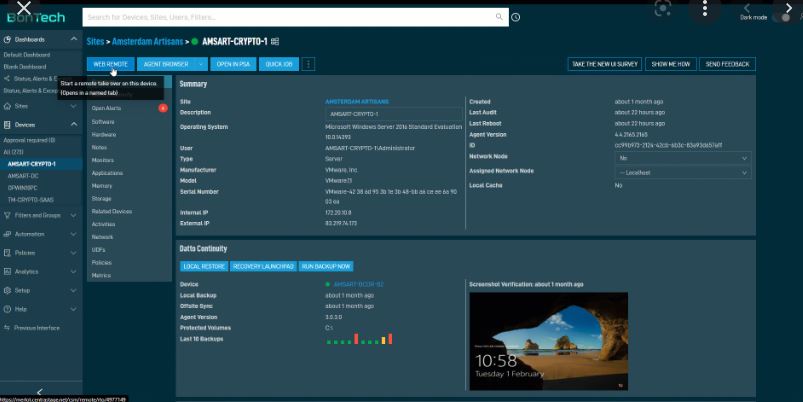Click the yellow bar in Last 10 Backups
The image size is (803, 402).
pos(384,341)
